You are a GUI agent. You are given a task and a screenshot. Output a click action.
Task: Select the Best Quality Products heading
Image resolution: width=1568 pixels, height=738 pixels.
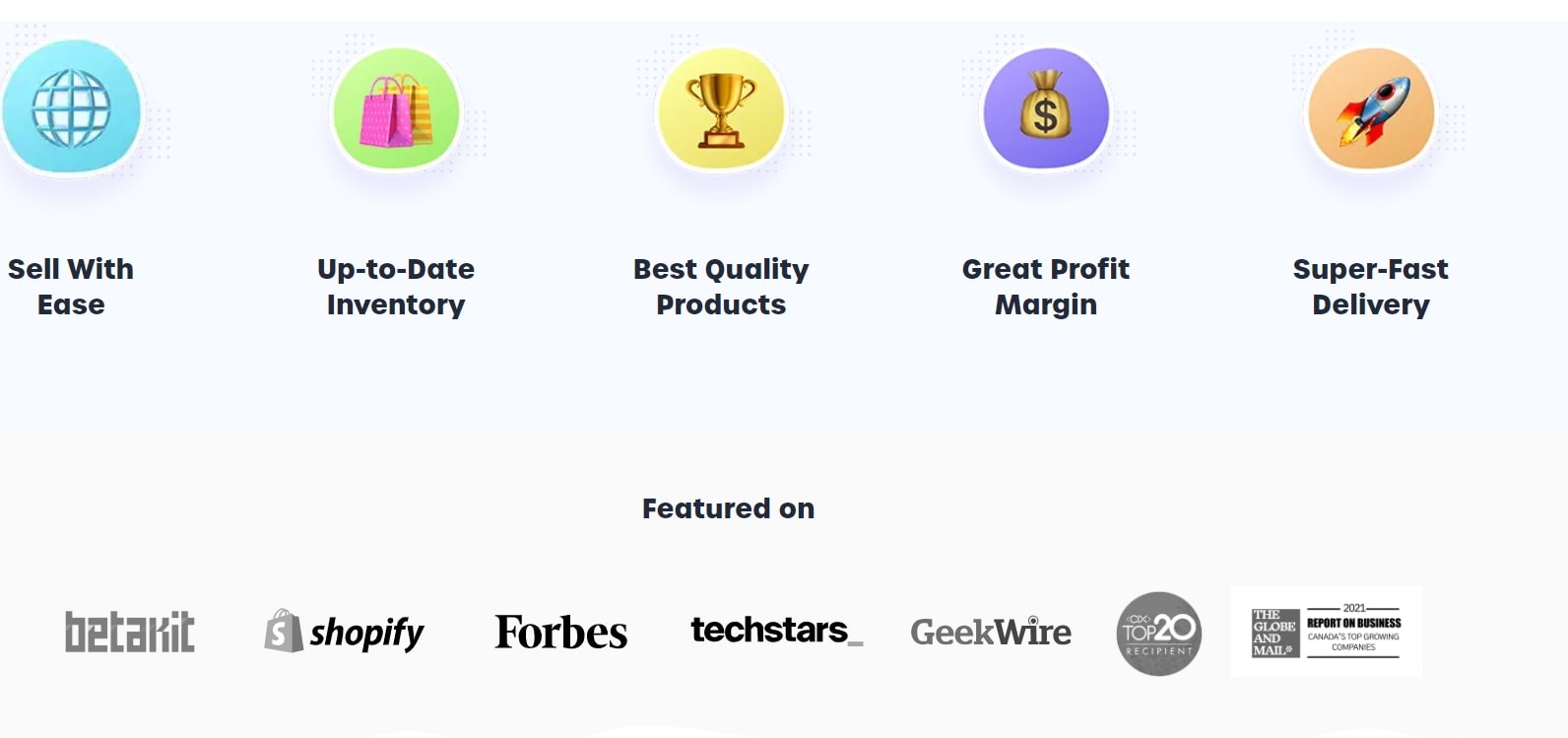pos(721,287)
